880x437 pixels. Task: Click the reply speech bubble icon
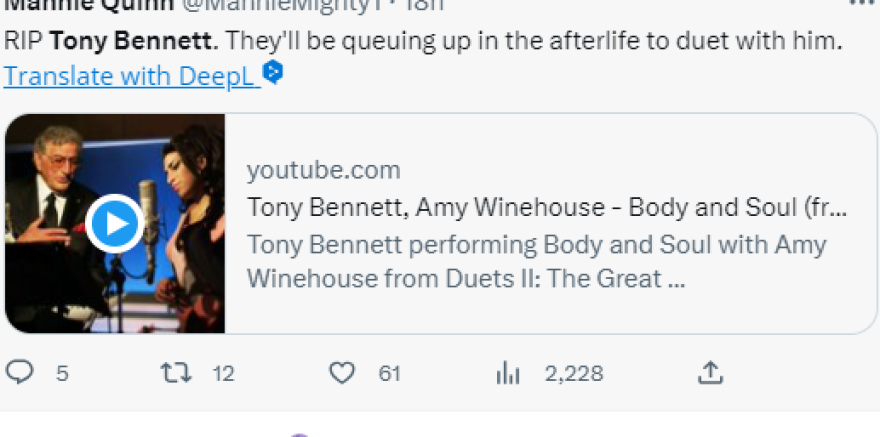tap(21, 373)
